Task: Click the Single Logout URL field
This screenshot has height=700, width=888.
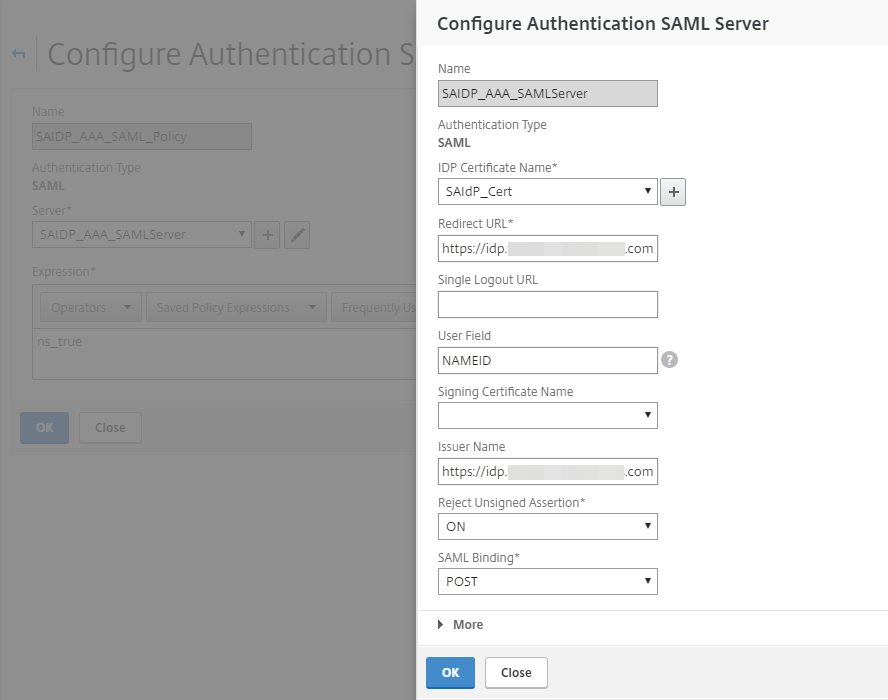Action: (x=547, y=304)
